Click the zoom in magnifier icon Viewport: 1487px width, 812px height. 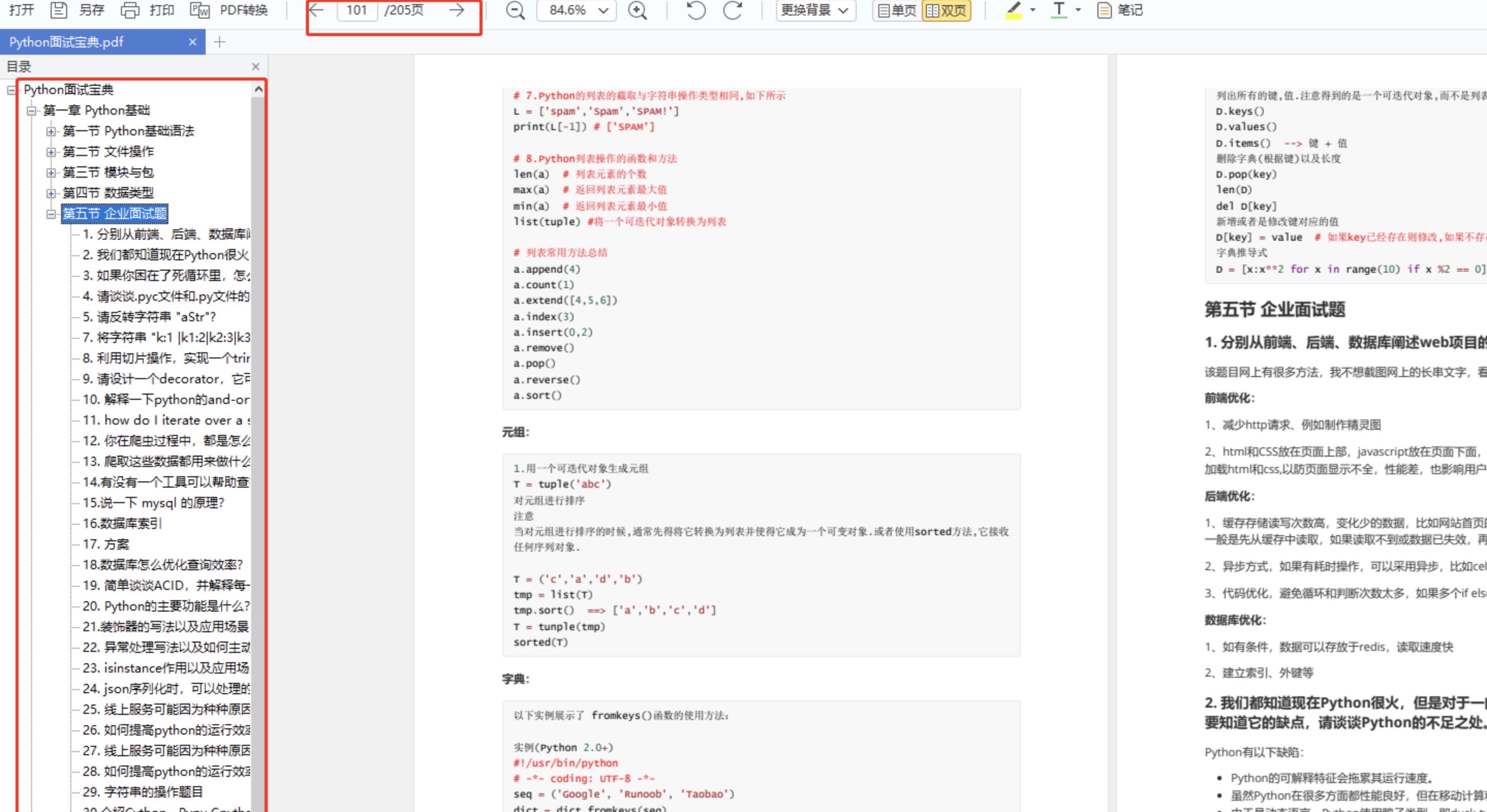[x=637, y=10]
